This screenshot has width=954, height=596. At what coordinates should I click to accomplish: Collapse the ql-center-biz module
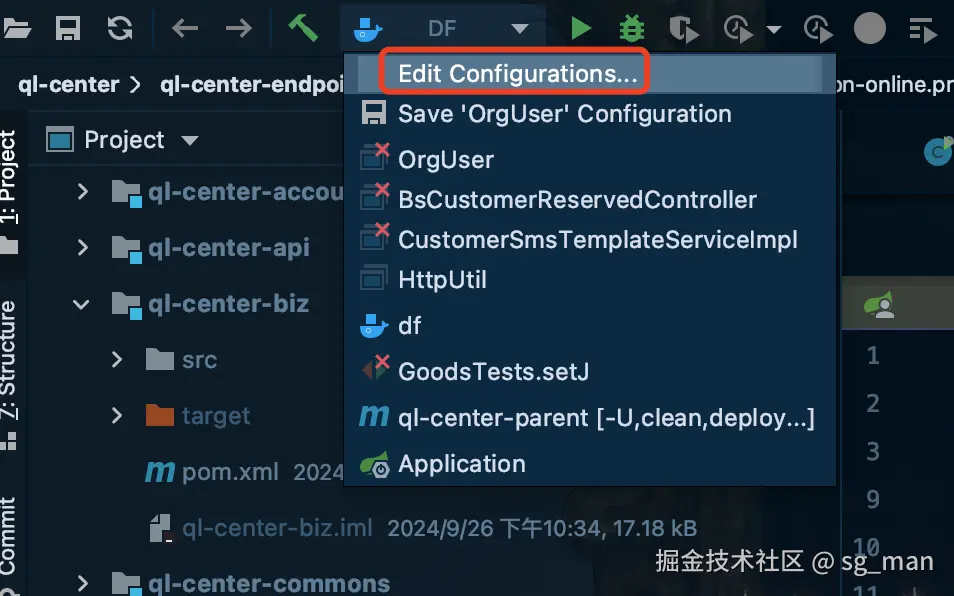tap(84, 303)
